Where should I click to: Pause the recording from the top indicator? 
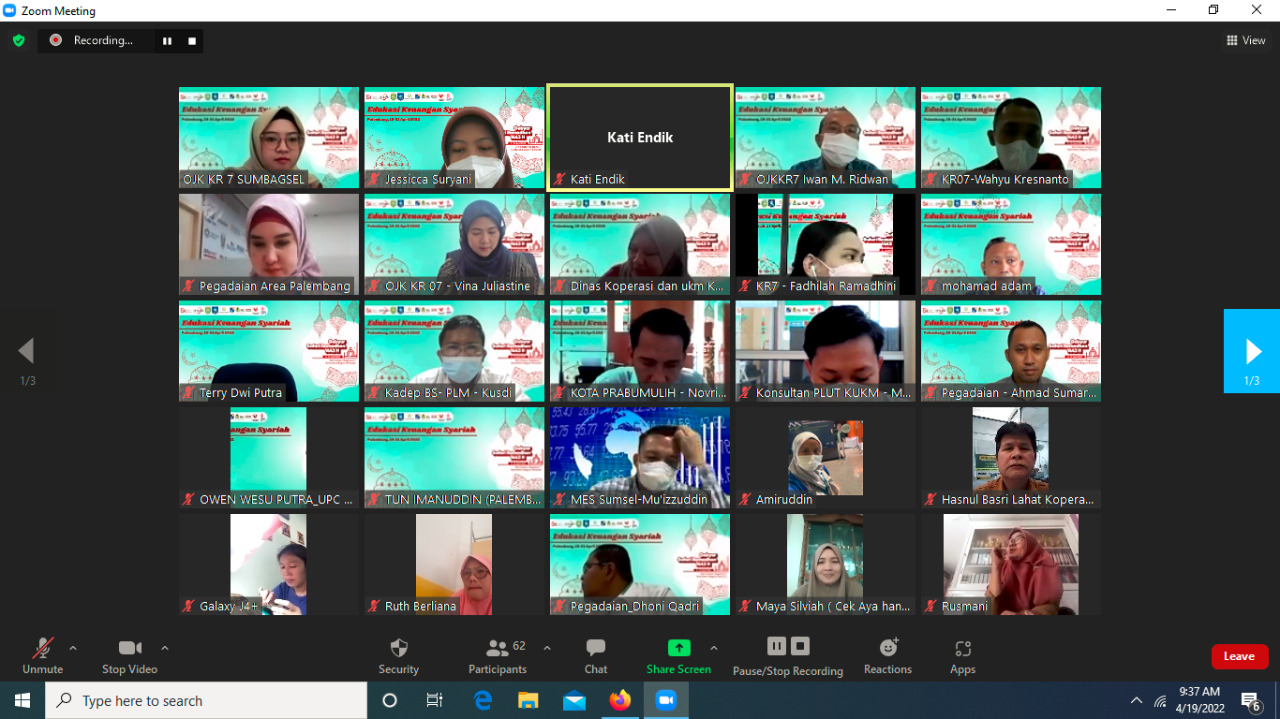[167, 41]
